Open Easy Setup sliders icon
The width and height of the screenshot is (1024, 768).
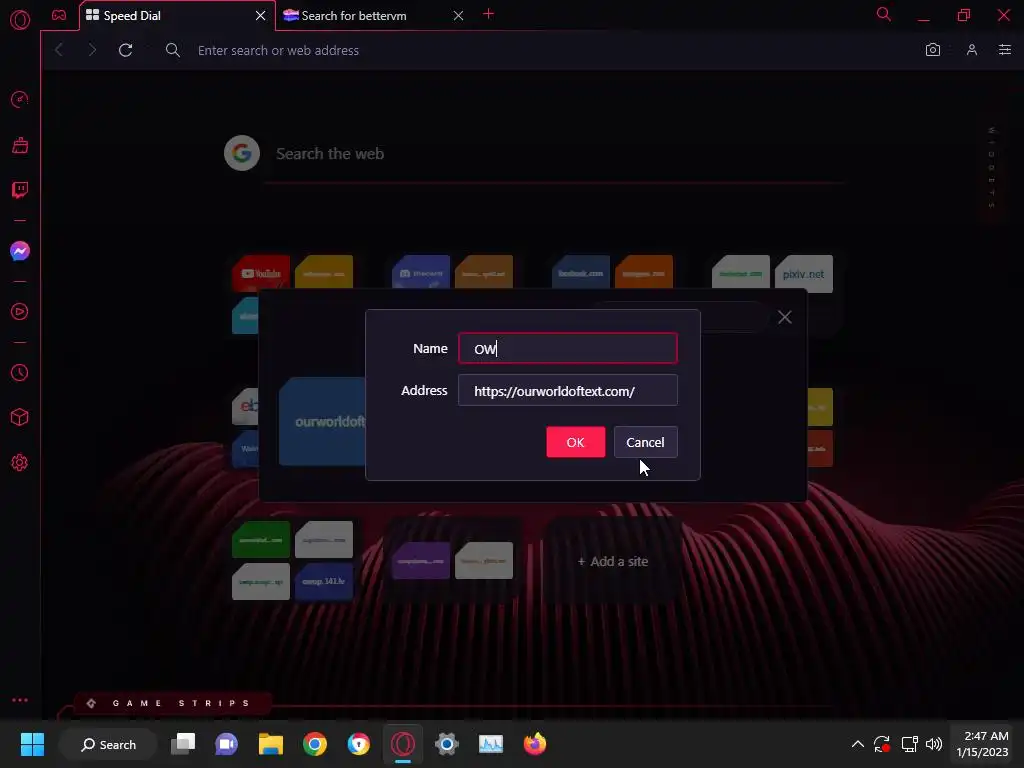[1005, 50]
